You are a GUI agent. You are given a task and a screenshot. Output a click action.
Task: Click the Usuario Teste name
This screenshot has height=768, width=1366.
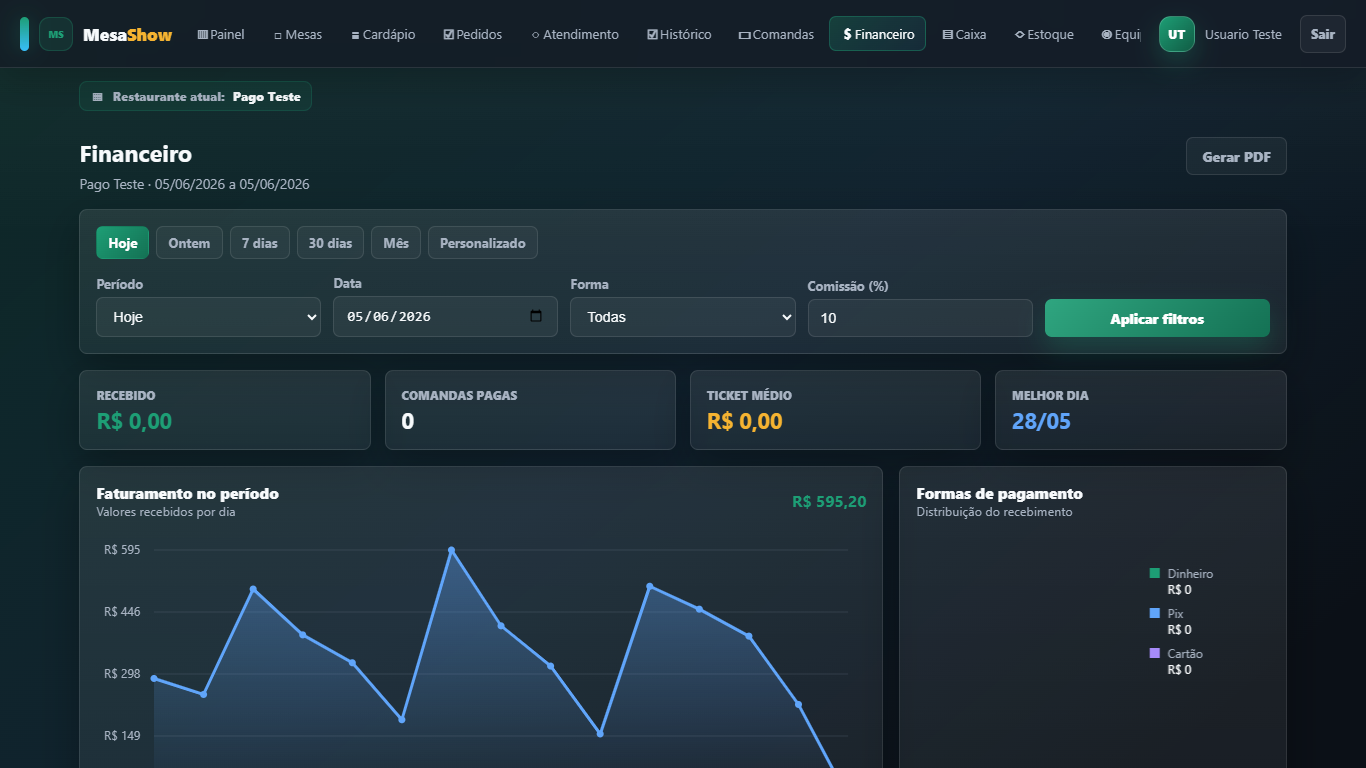pos(1243,34)
